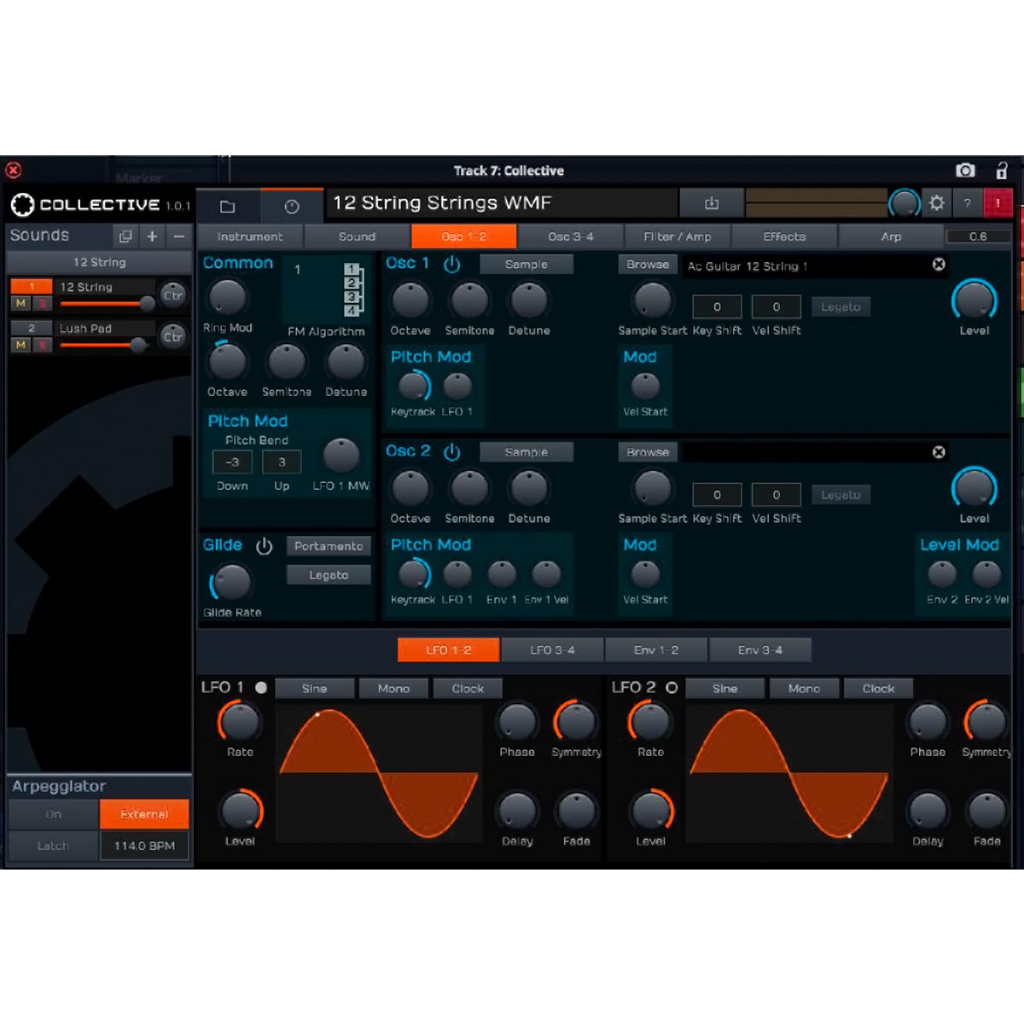
Task: Switch to the Arp tab
Action: 891,236
